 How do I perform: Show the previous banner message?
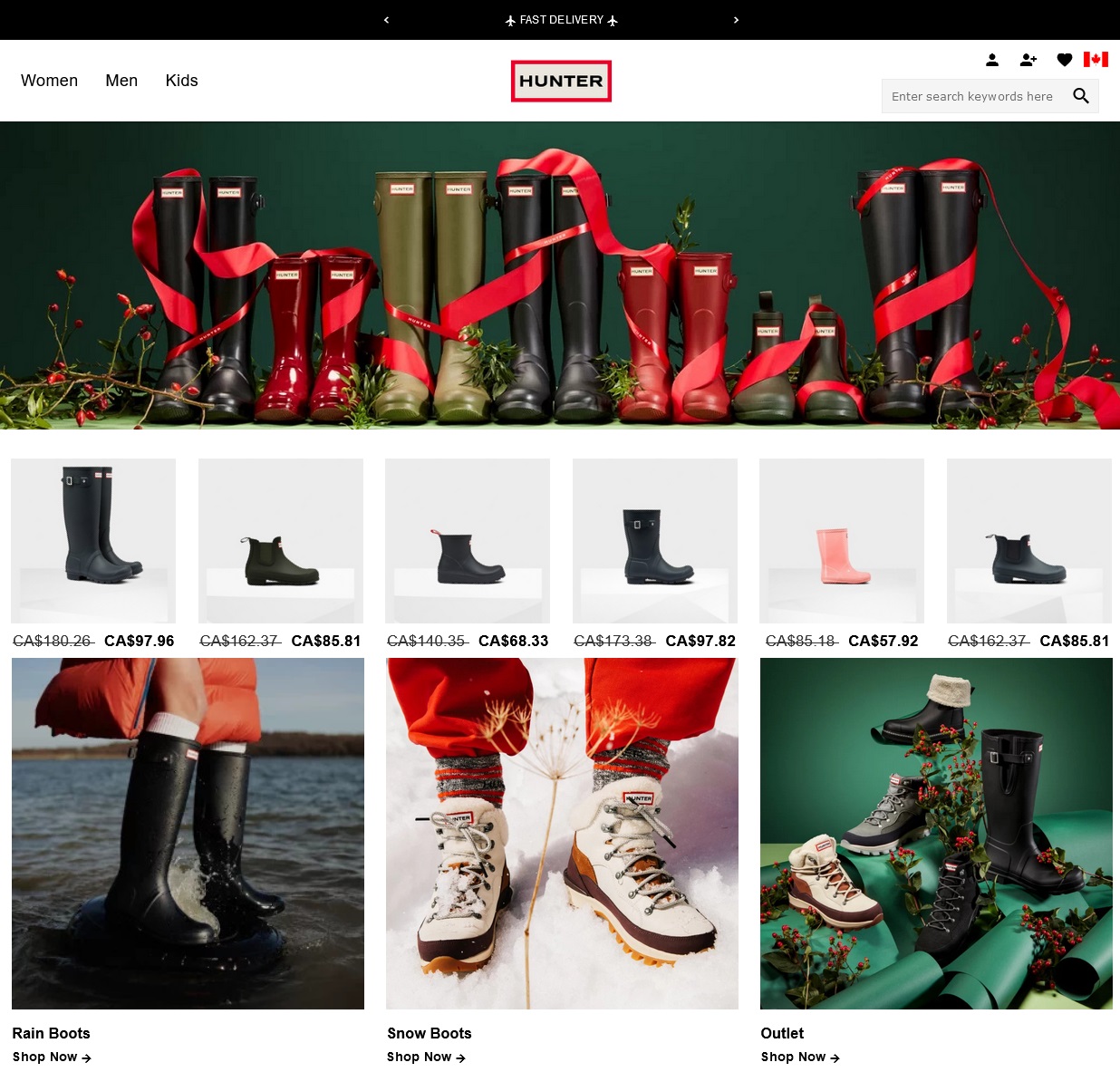386,20
